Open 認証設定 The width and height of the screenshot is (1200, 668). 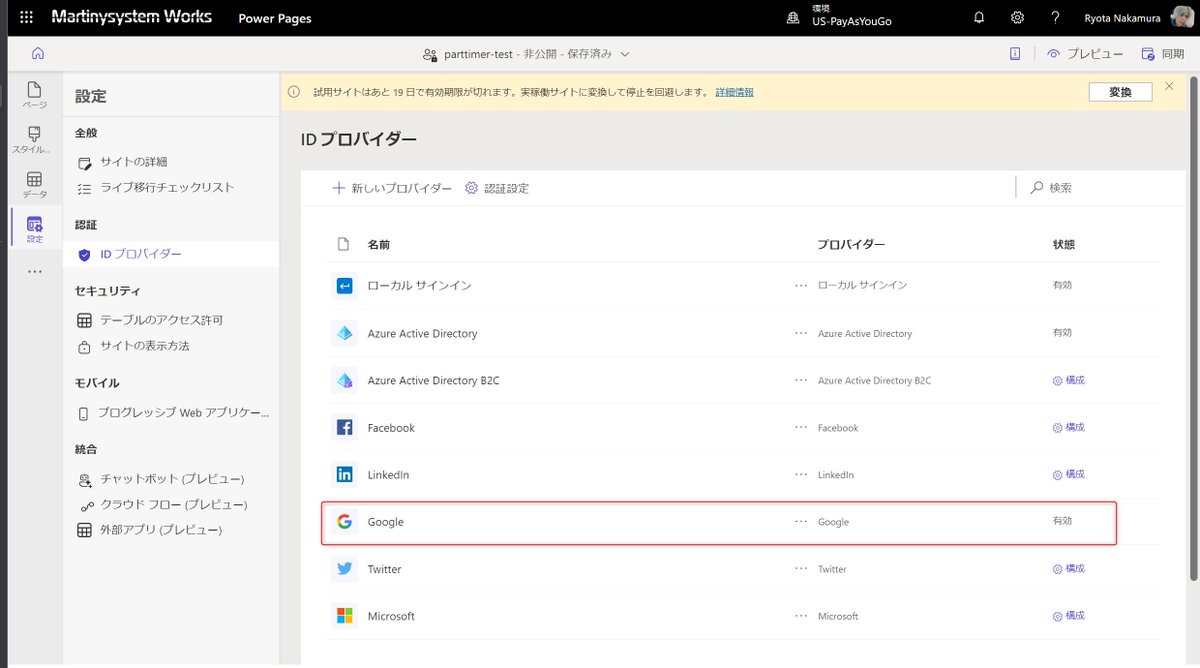(x=497, y=188)
